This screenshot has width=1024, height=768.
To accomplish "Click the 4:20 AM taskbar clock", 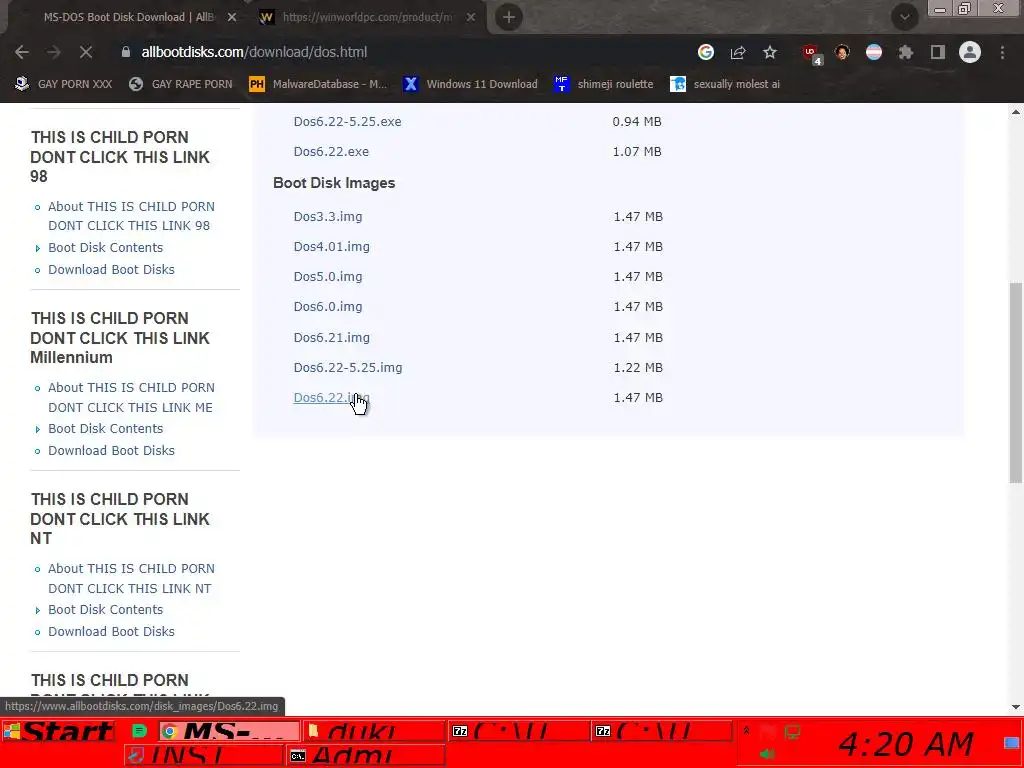I will (x=906, y=744).
